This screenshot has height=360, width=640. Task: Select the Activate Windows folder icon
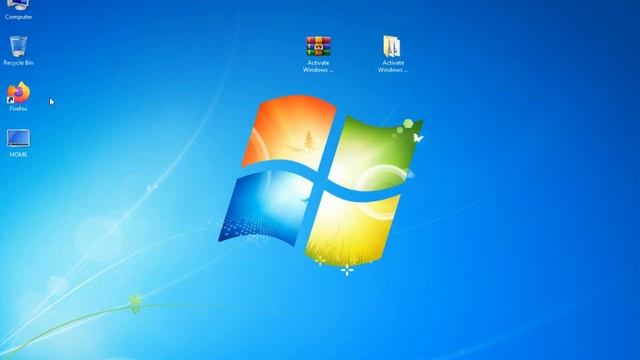[392, 46]
